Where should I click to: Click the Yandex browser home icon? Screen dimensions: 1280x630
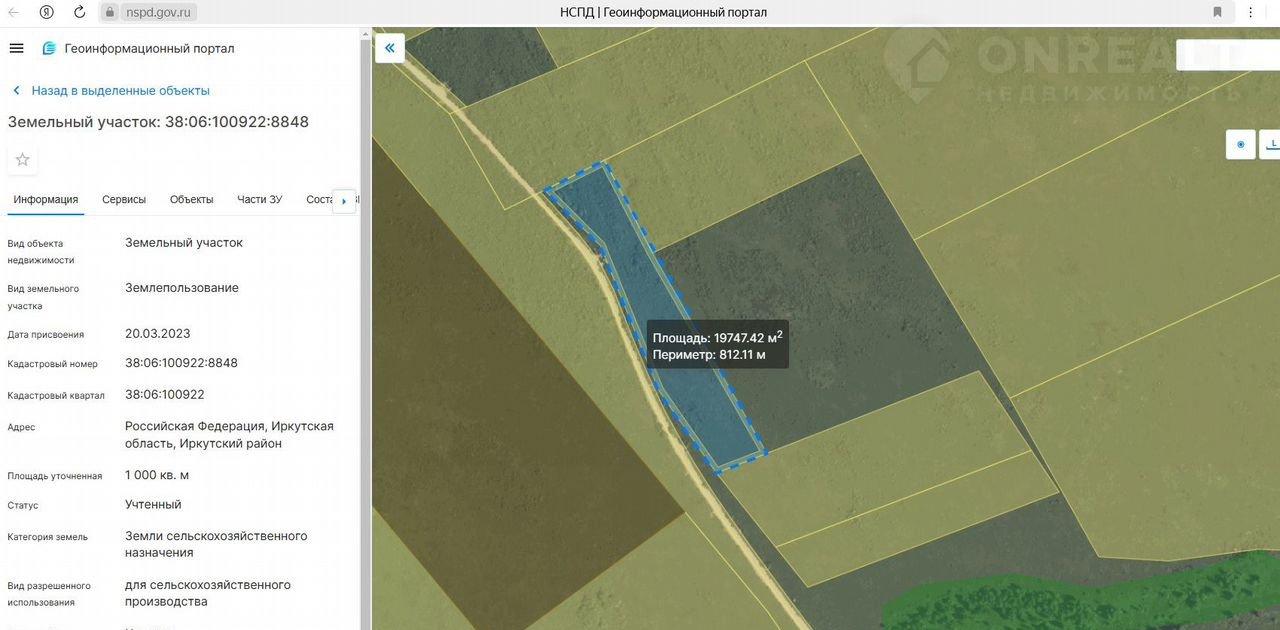47,12
